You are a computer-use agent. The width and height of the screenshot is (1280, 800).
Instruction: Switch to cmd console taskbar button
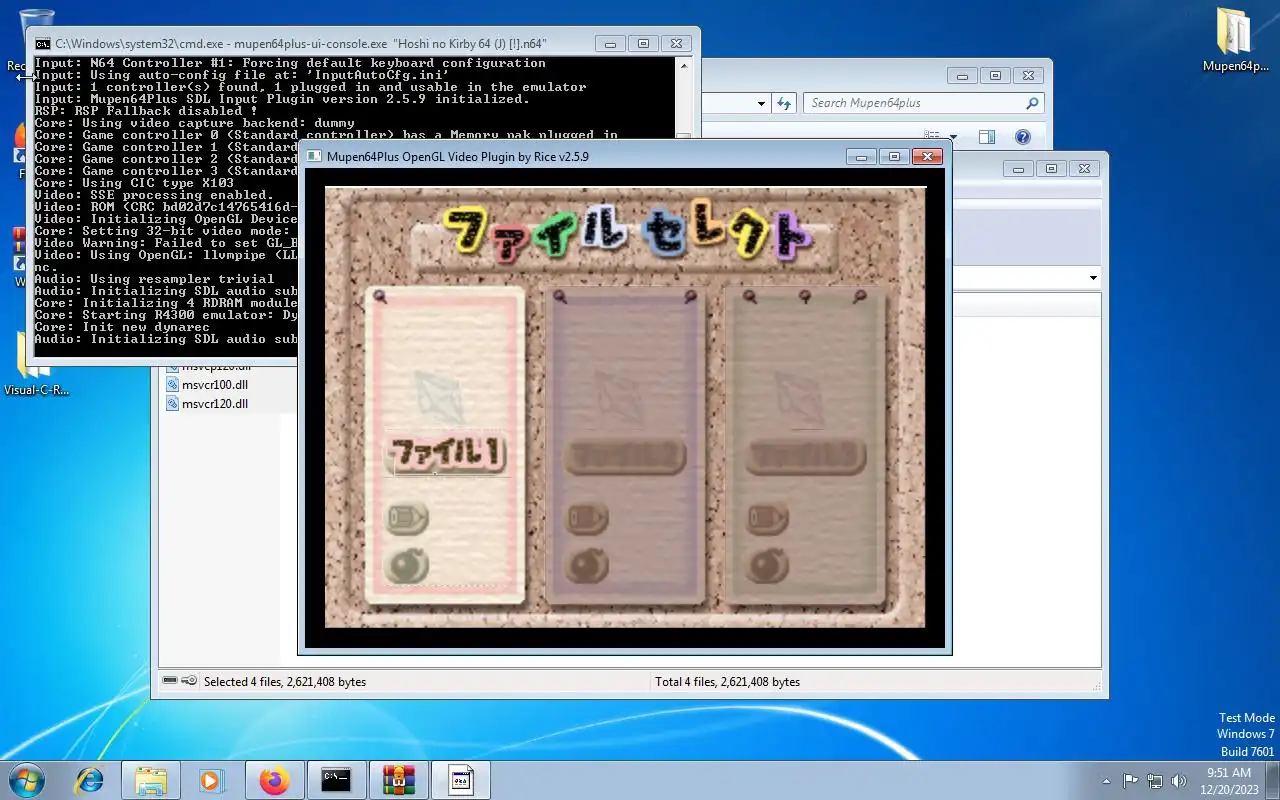(x=336, y=780)
